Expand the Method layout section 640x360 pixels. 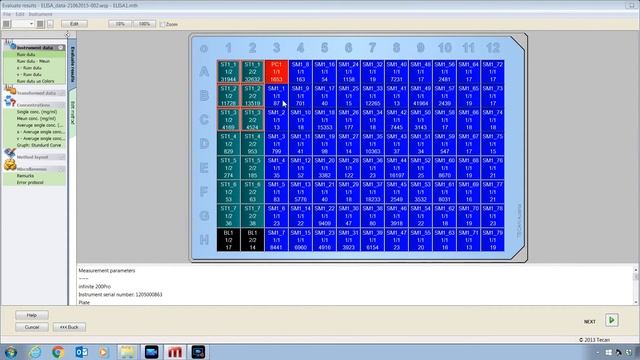coord(62,157)
